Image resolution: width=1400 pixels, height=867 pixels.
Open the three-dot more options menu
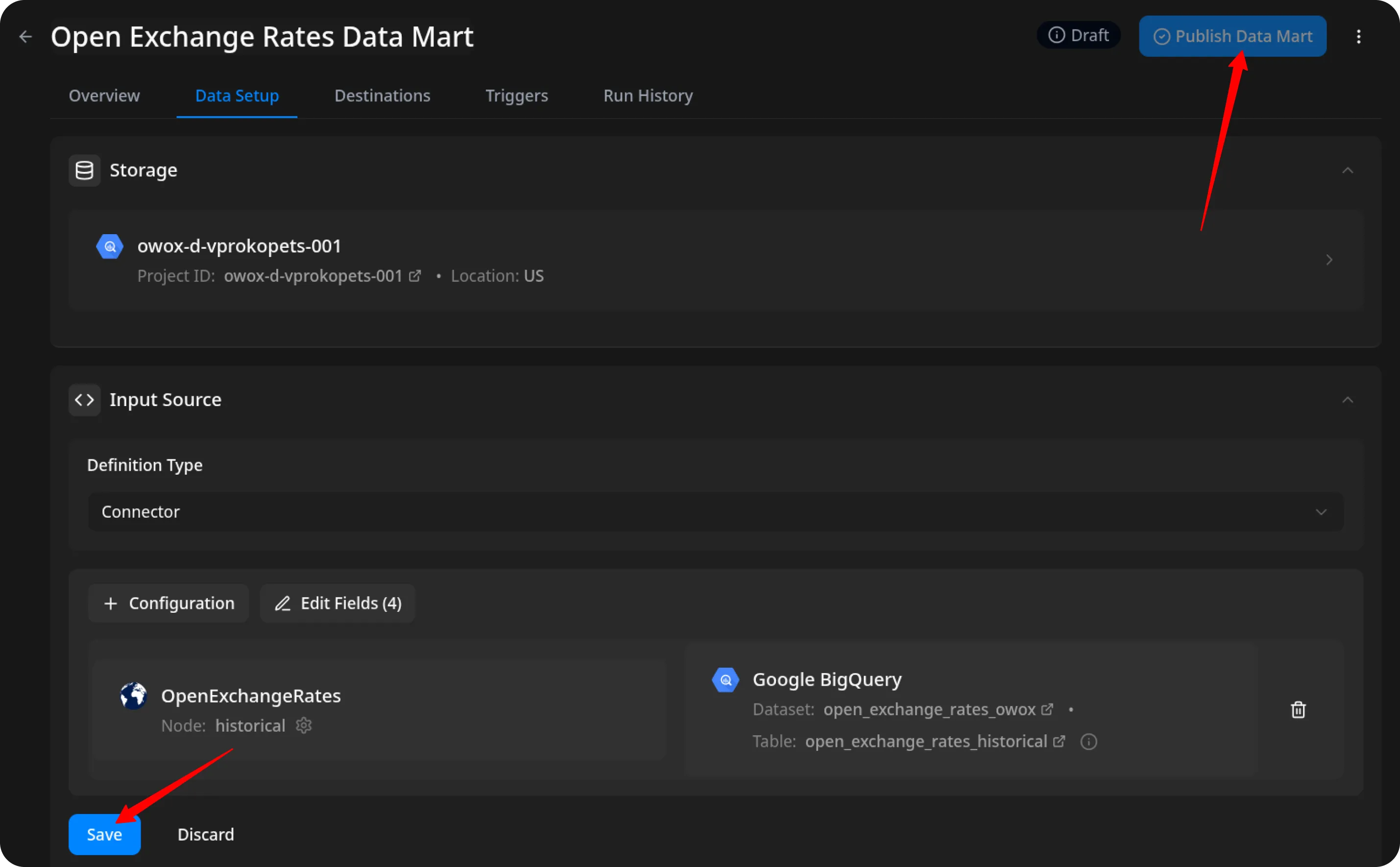pyautogui.click(x=1358, y=37)
